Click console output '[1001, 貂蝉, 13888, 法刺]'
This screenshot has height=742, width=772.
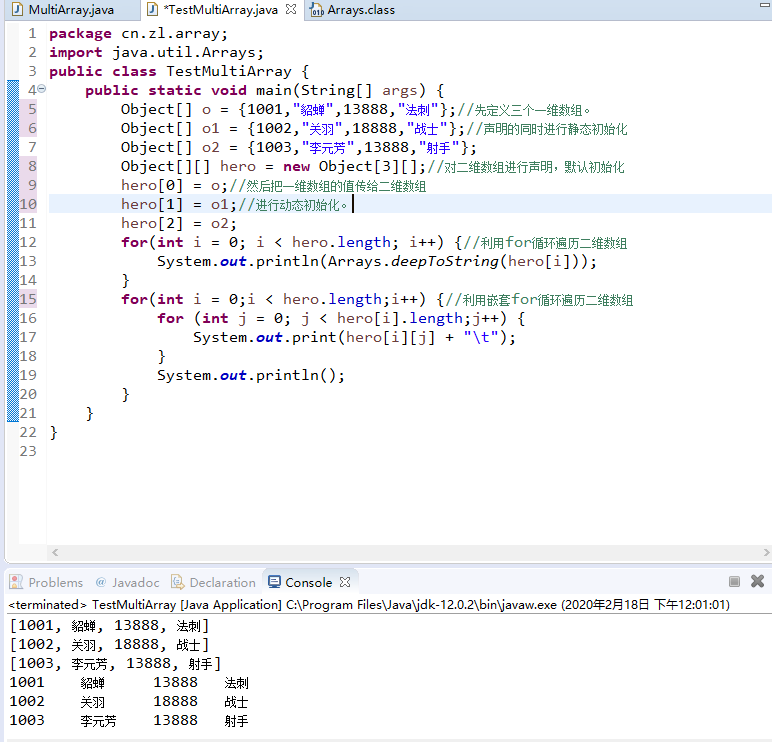109,626
